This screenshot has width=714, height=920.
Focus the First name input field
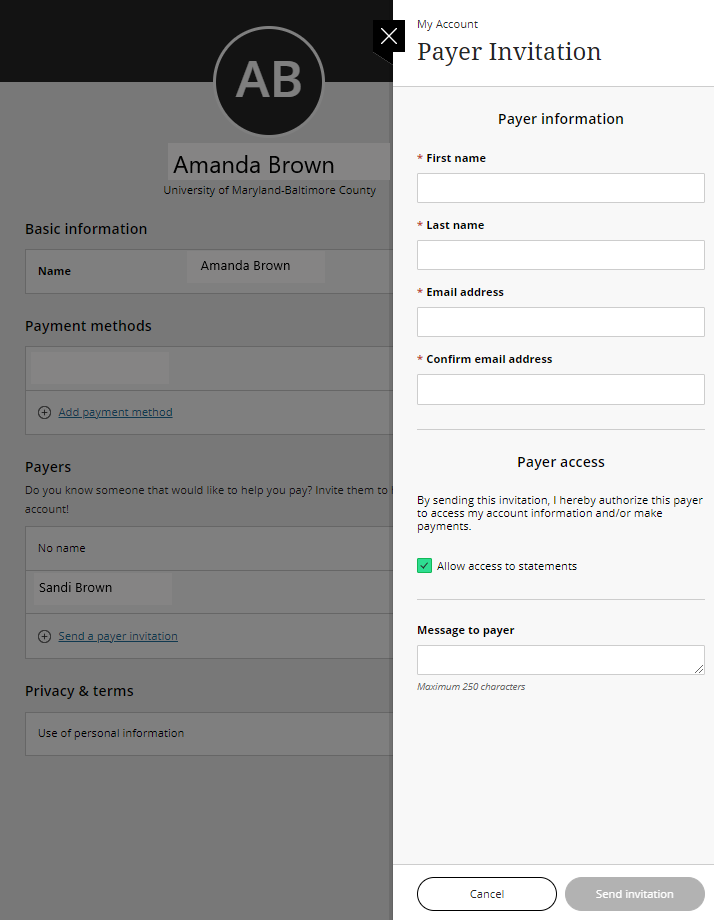pos(560,188)
